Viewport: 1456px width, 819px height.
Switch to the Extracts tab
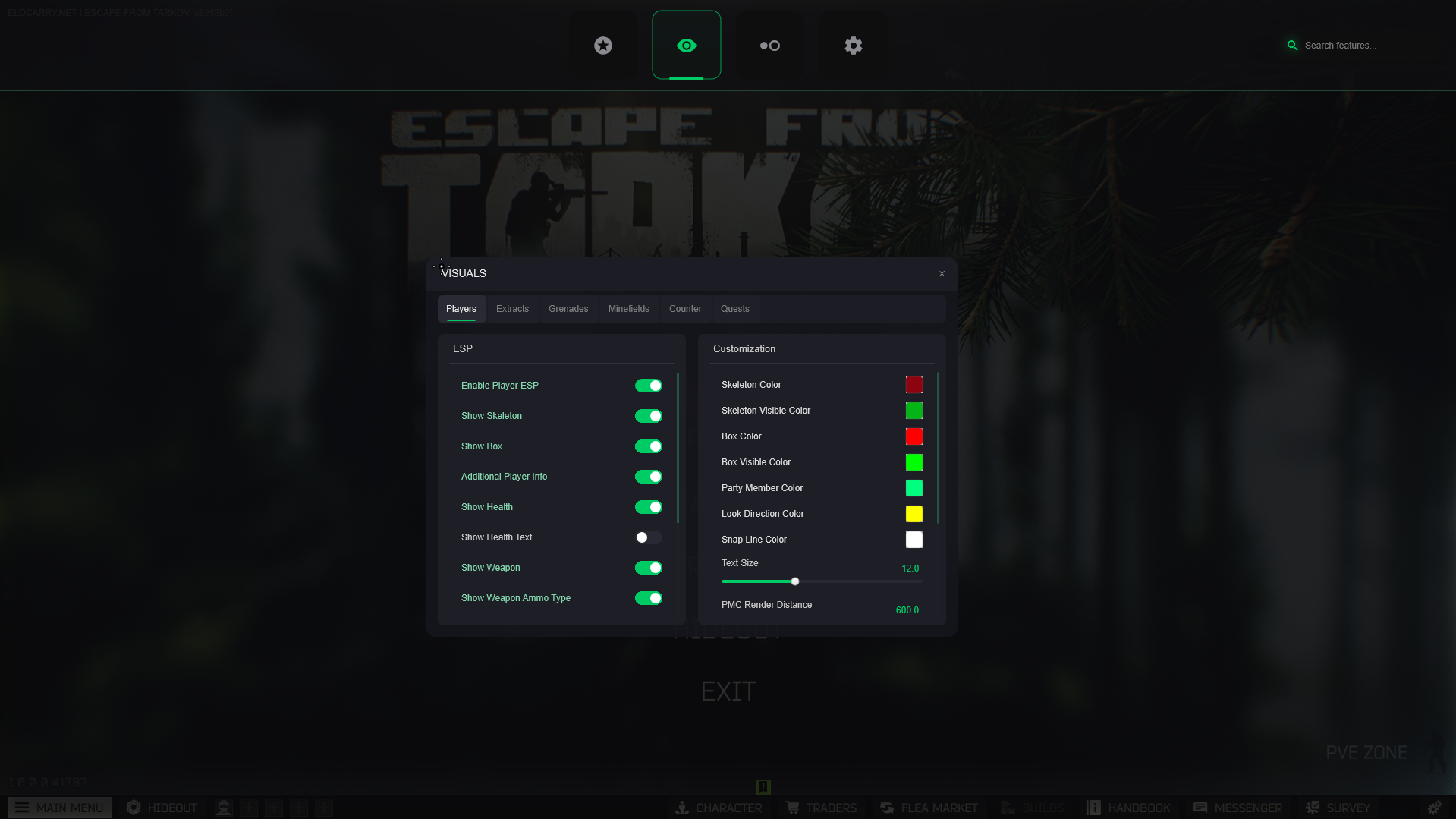point(512,309)
